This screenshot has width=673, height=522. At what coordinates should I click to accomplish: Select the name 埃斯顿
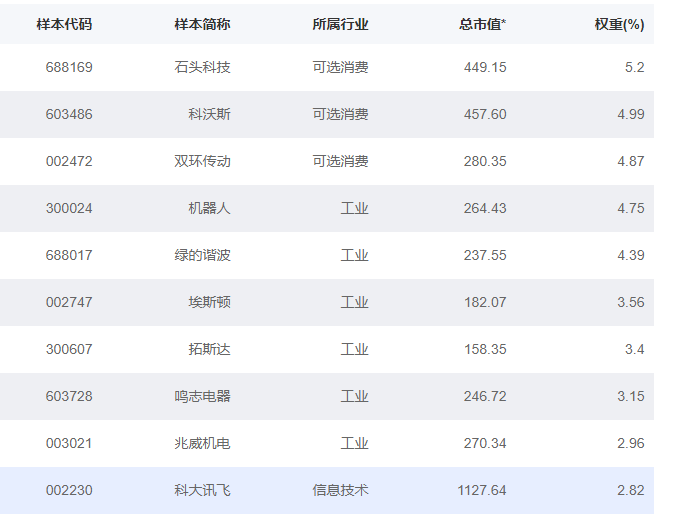209,302
